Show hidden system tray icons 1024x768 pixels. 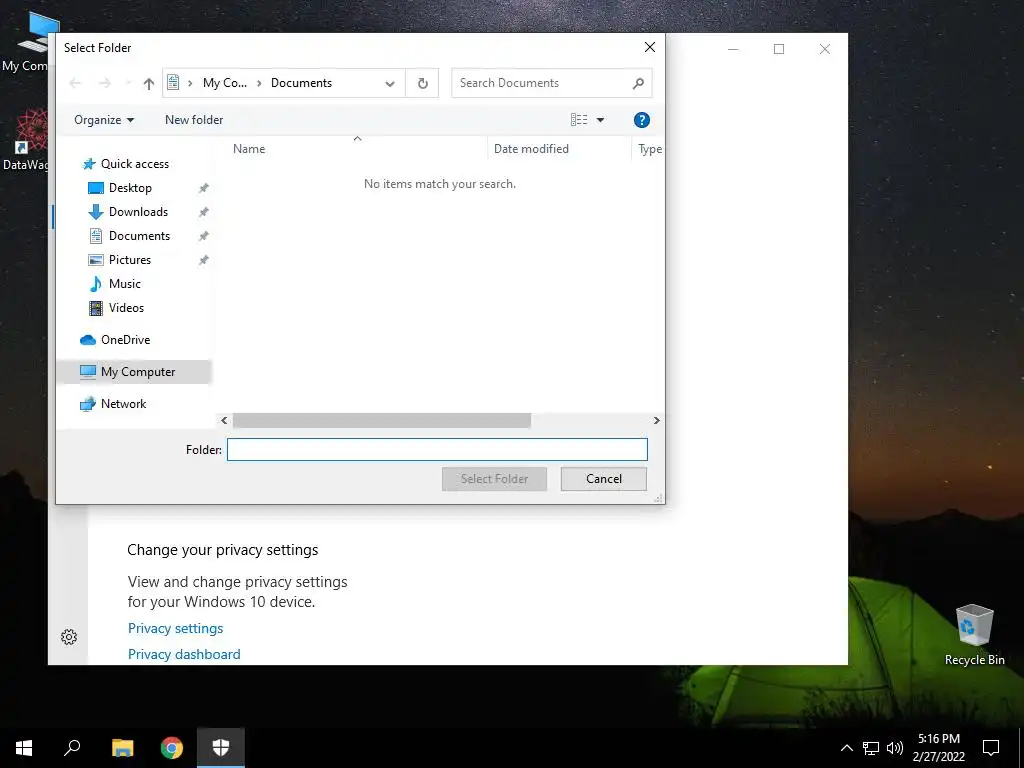coord(846,748)
